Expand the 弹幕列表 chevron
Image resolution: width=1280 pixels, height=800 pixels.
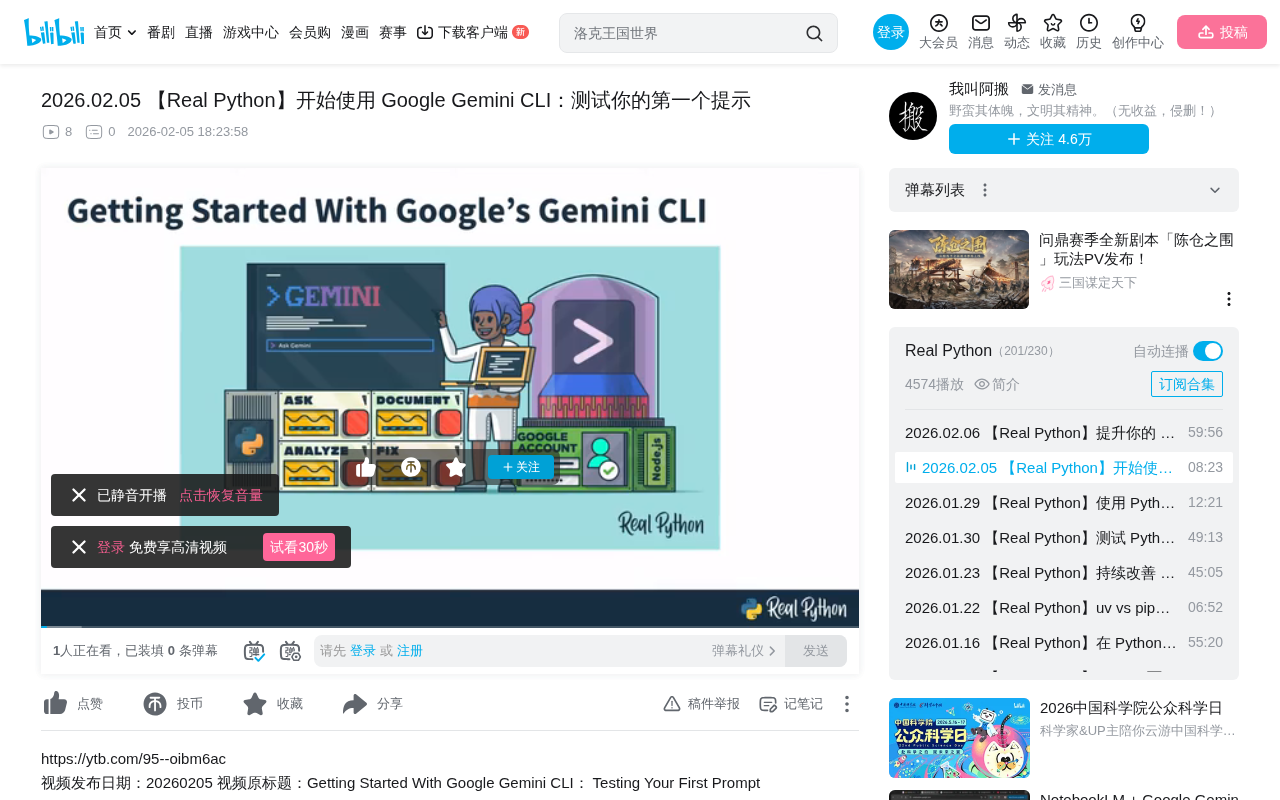[1215, 190]
